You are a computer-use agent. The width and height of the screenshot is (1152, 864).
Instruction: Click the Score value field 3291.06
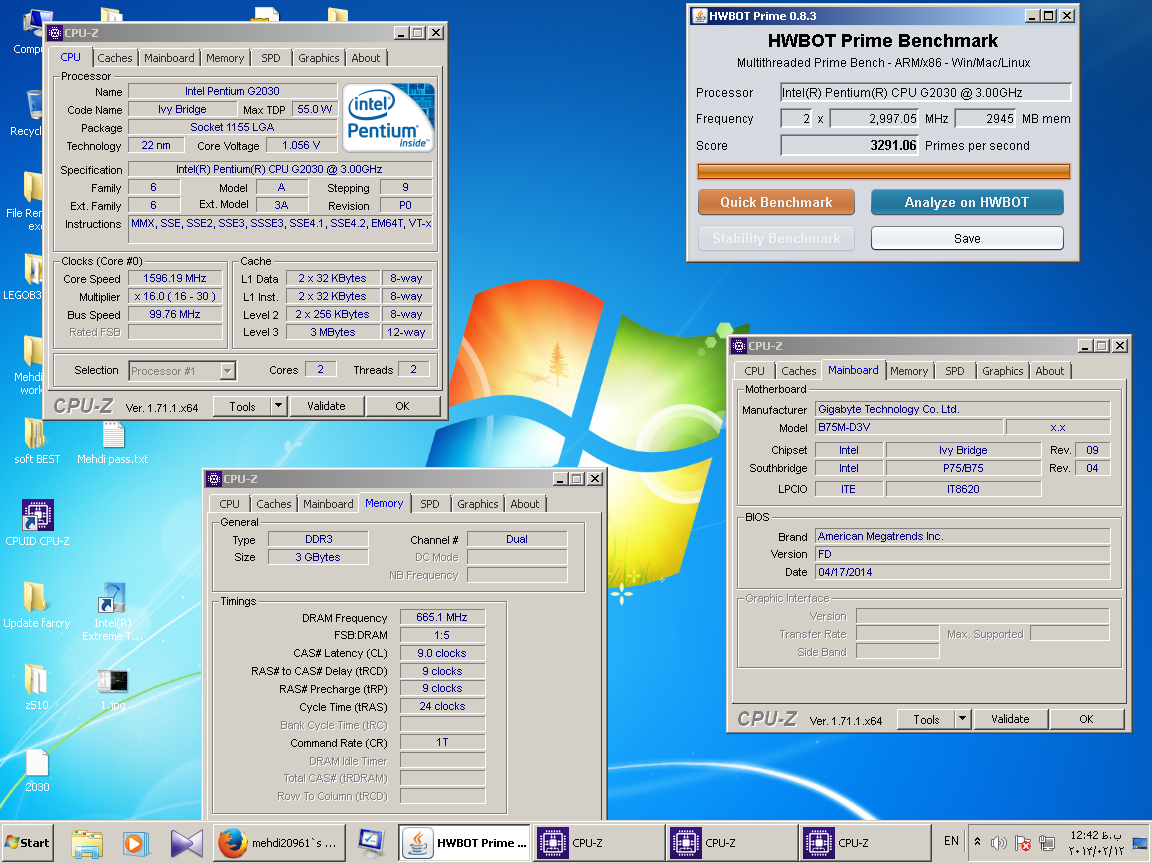[x=849, y=145]
